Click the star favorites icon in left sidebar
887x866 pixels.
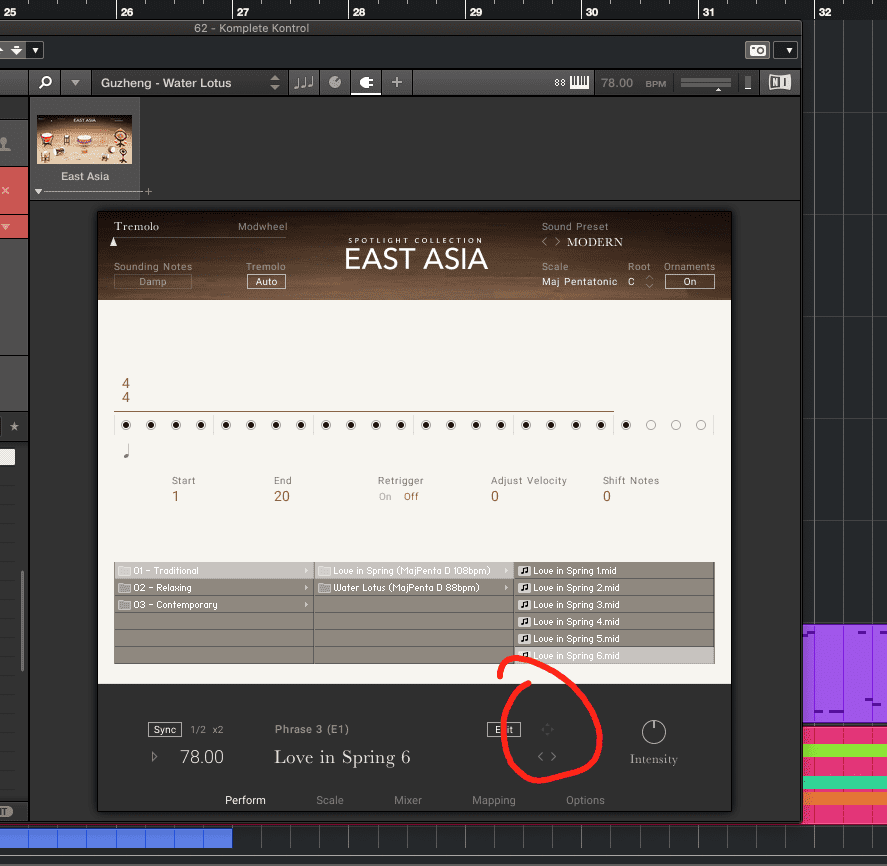[15, 426]
